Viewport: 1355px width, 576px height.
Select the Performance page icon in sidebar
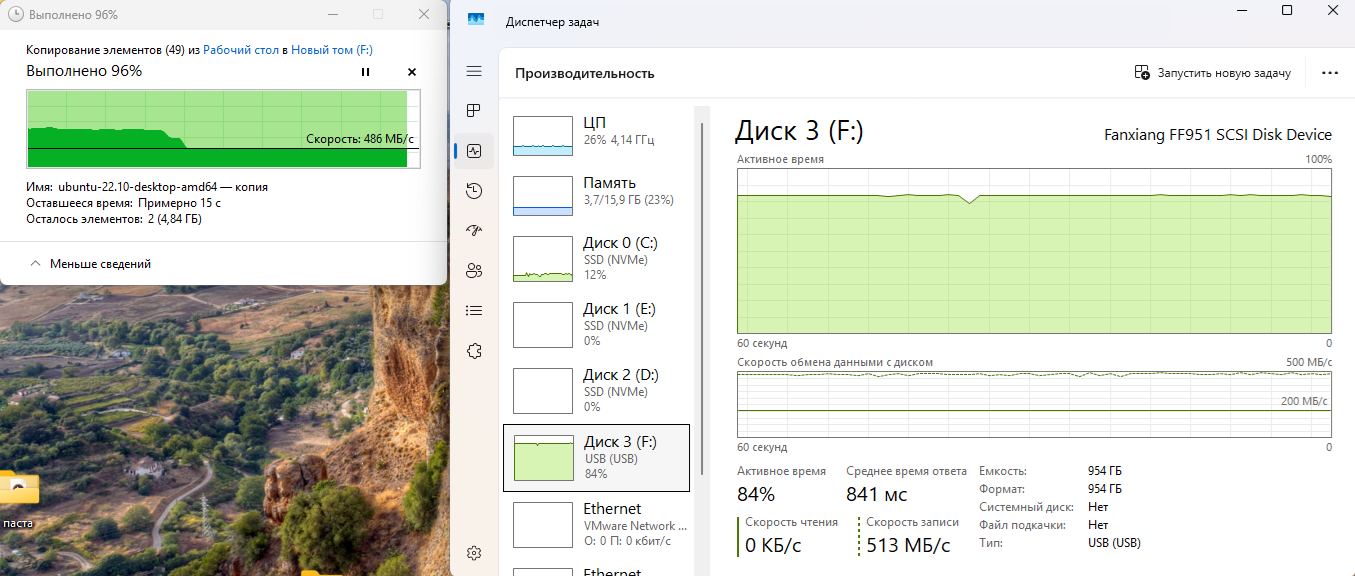474,151
